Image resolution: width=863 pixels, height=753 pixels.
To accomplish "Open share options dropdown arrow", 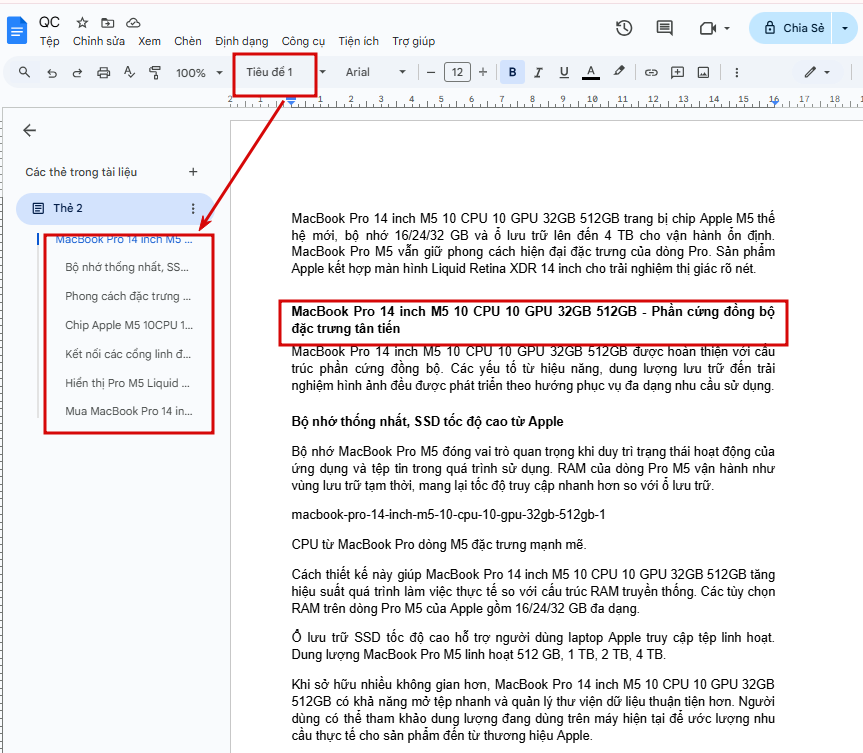I will pyautogui.click(x=845, y=28).
